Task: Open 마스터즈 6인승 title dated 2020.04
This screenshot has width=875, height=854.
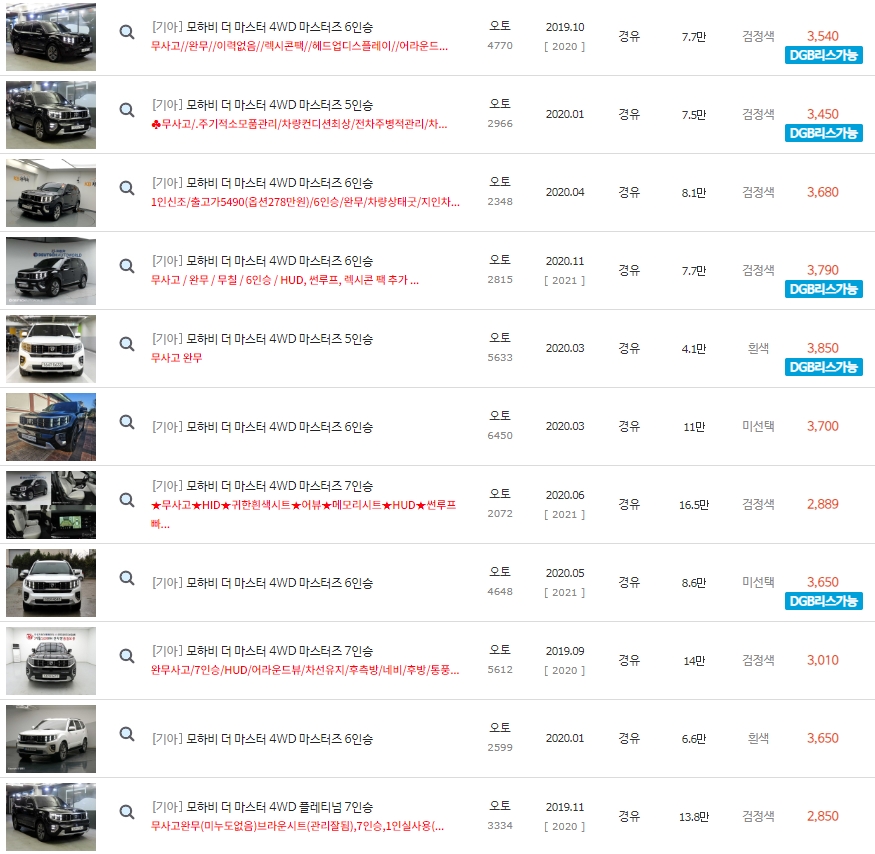Action: tap(263, 183)
